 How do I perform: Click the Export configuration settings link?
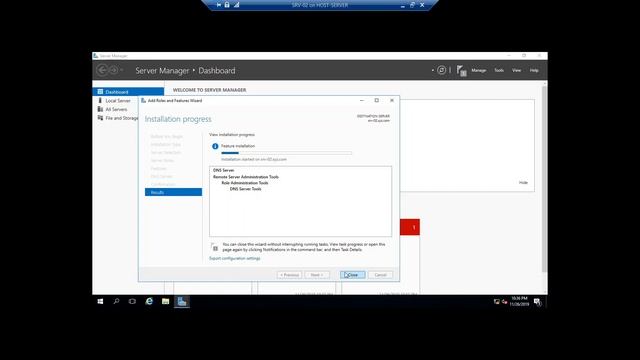tap(235, 258)
